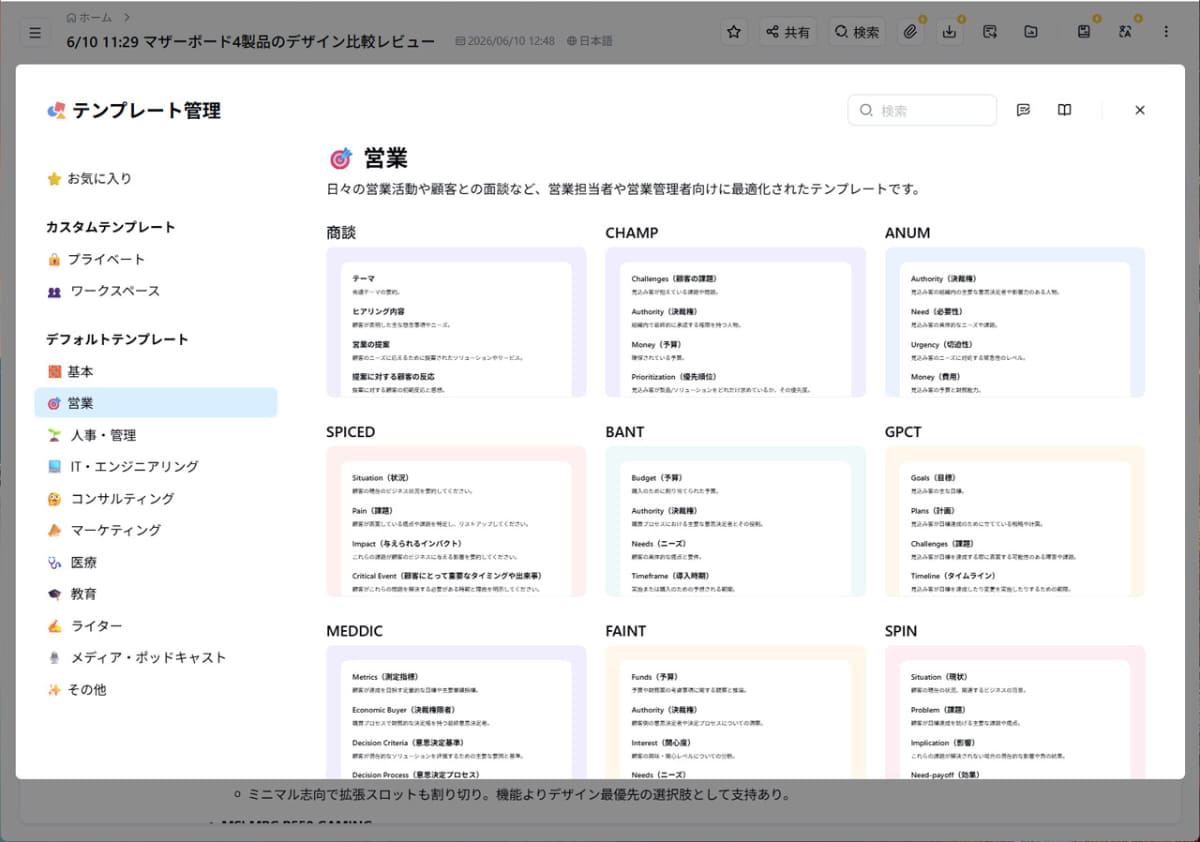
Task: Click the megaphone icon beside マーケティング
Action: click(x=54, y=530)
